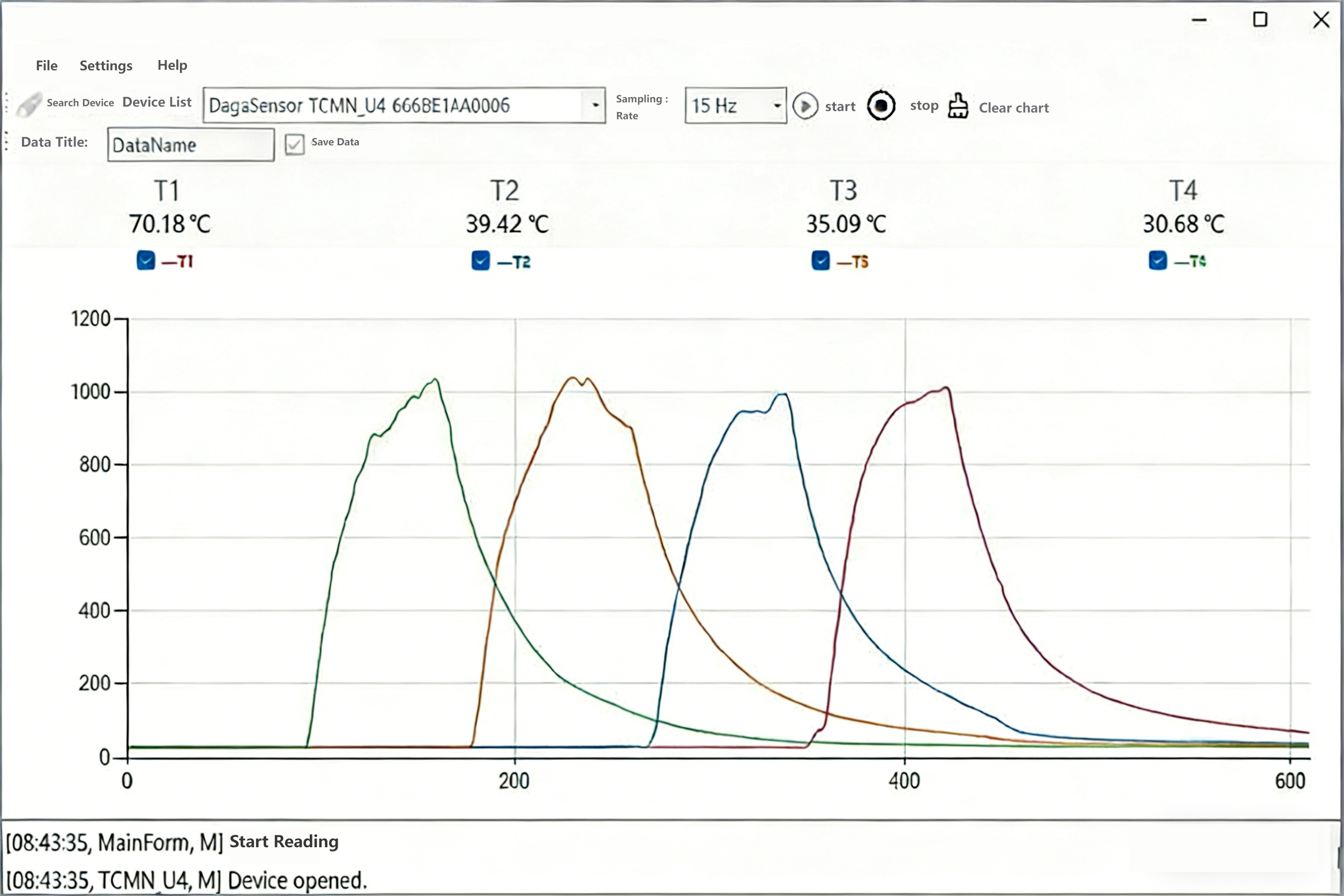This screenshot has height=896, width=1344.
Task: Open the Settings menu
Action: [106, 66]
